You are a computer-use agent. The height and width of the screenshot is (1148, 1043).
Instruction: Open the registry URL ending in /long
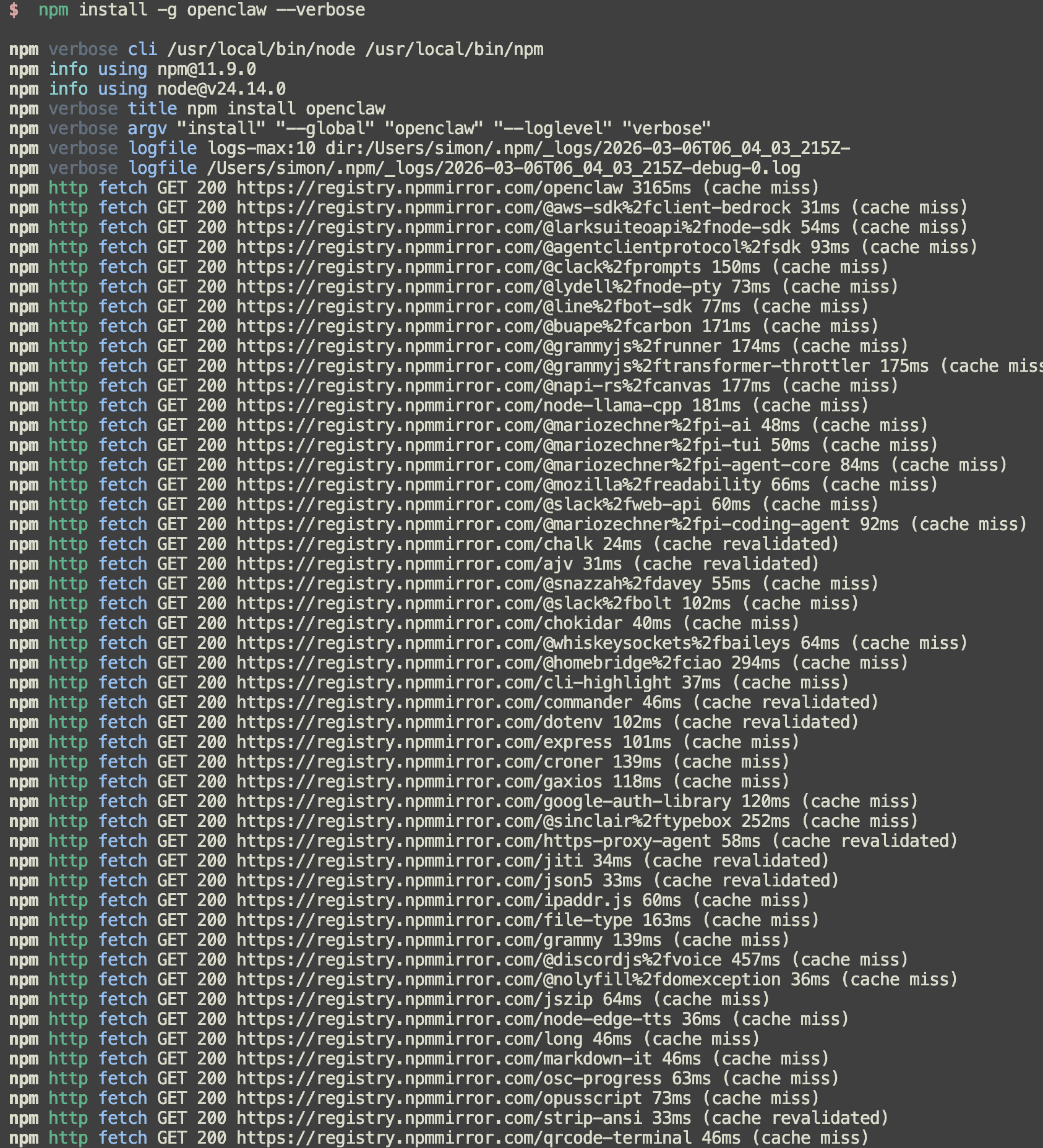click(410, 1039)
